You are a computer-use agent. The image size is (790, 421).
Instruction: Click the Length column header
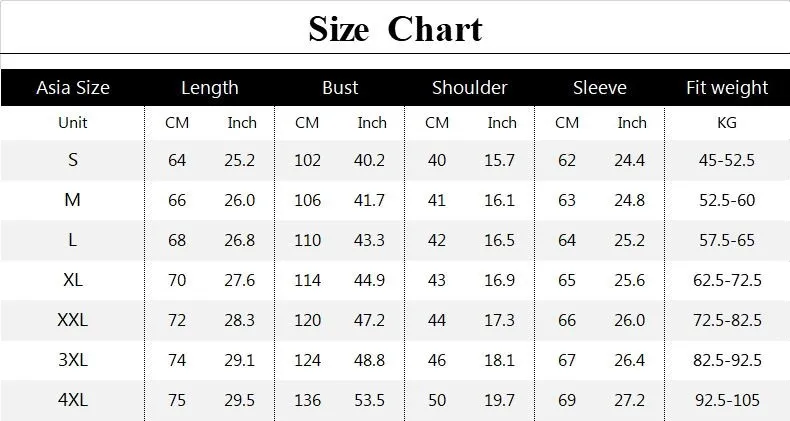(210, 88)
